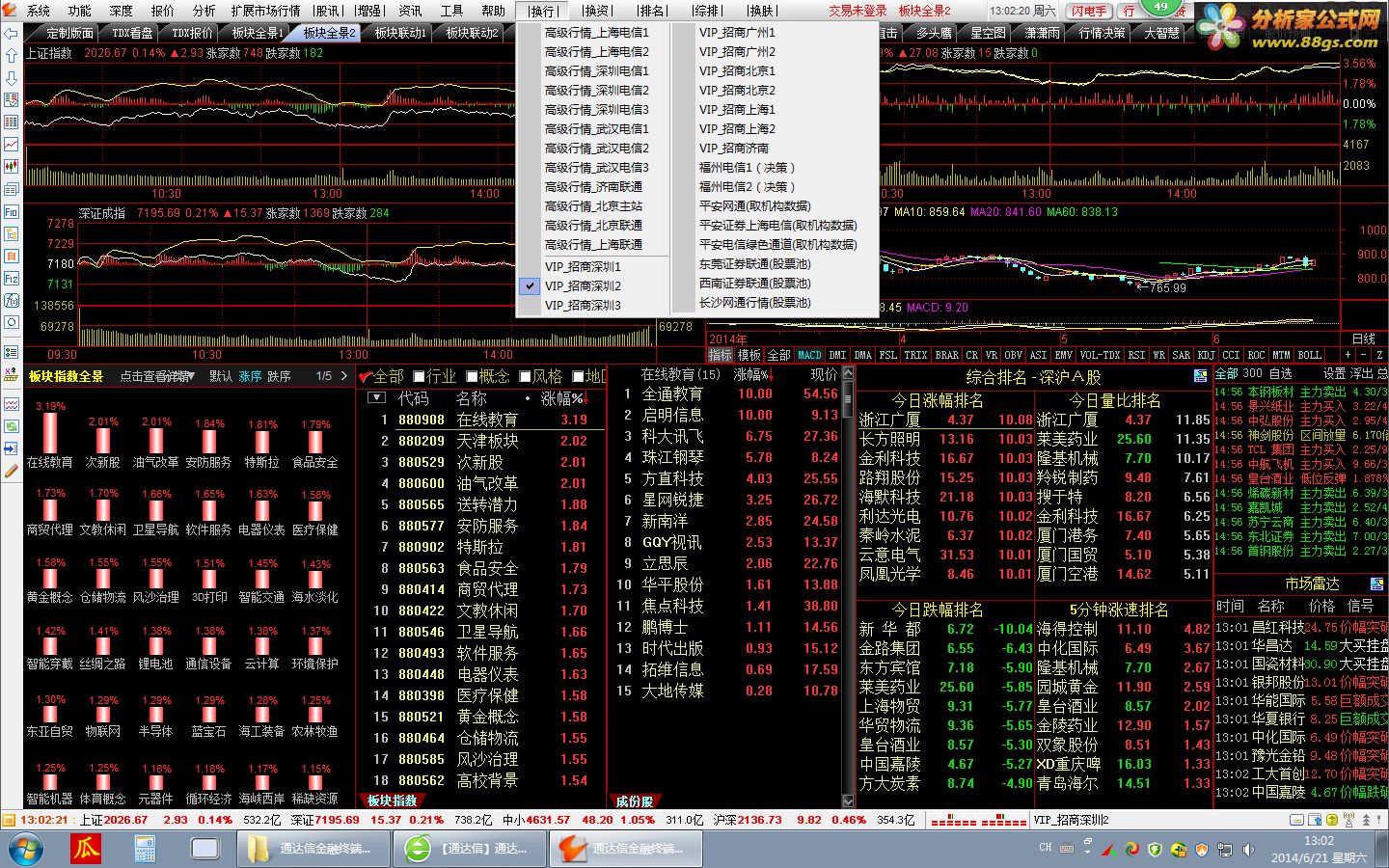The height and width of the screenshot is (868, 1389).
Task: Switch to the TDX看盘 tab
Action: point(132,33)
